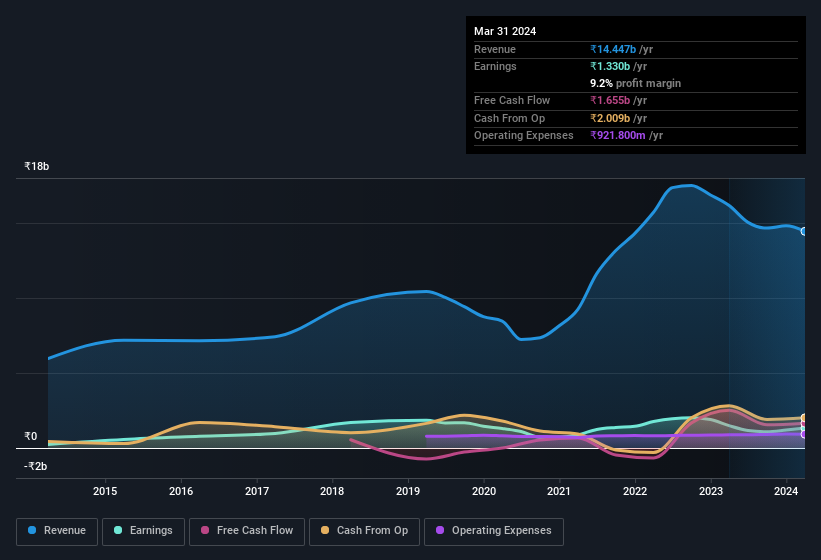Click the ₹18b y-axis label
Screen dimensions: 821x560
tap(37, 166)
